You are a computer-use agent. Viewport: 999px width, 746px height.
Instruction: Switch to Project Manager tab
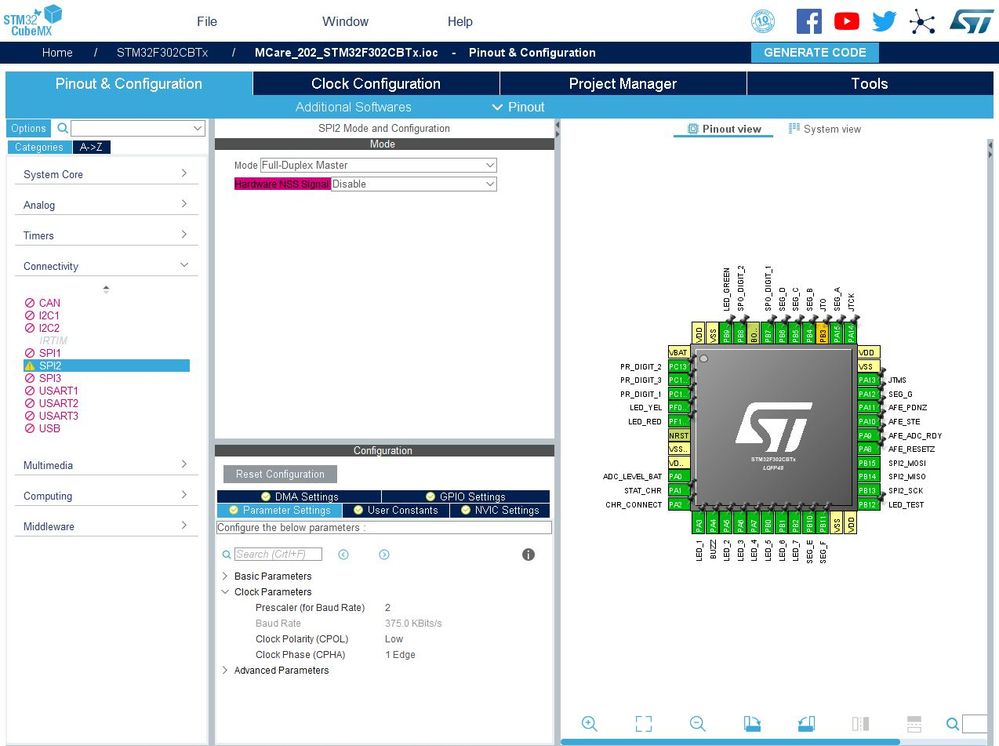(622, 83)
